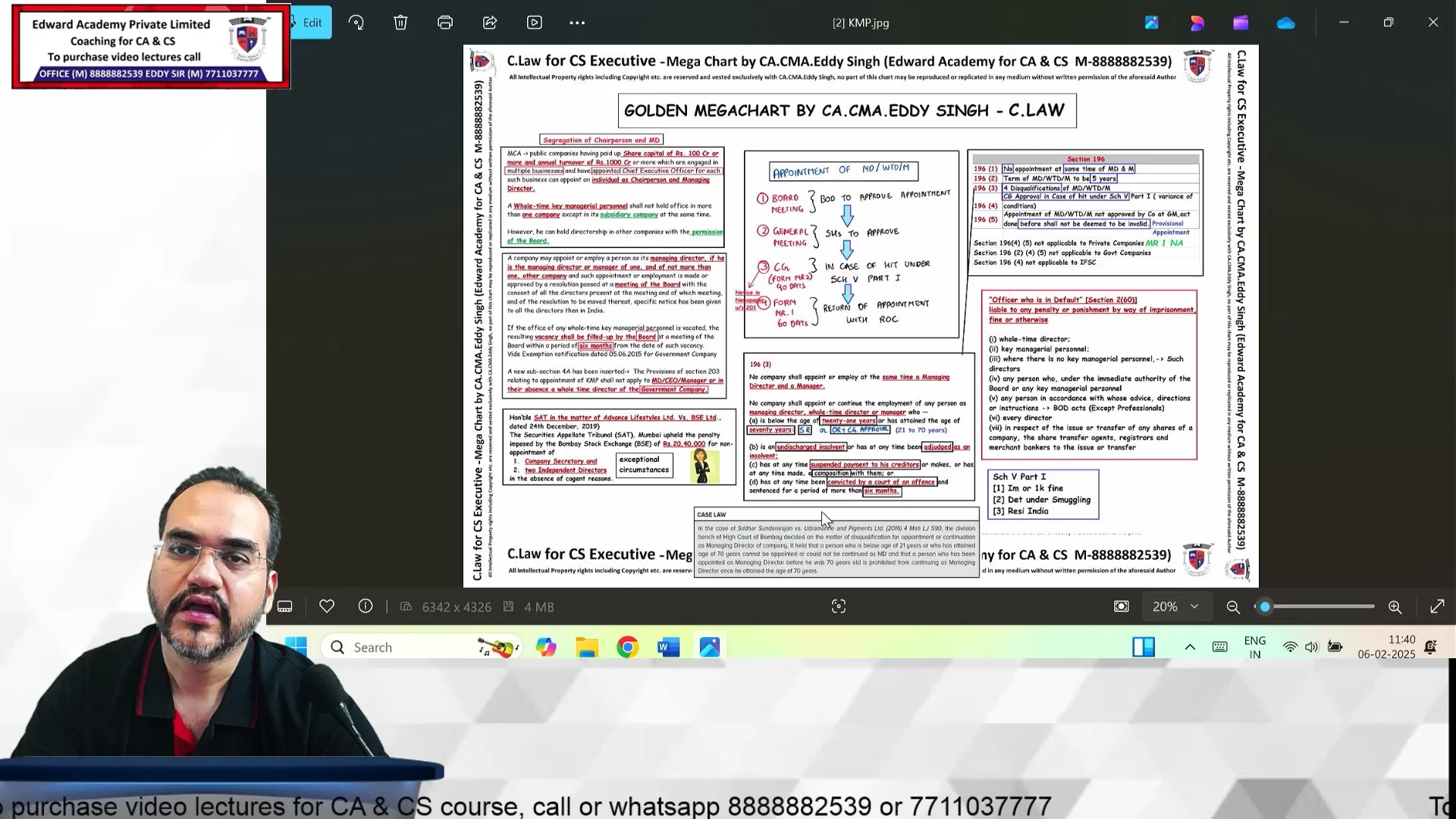The height and width of the screenshot is (819, 1456).
Task: Click the fit-to-window zoom icon
Action: (x=1122, y=607)
